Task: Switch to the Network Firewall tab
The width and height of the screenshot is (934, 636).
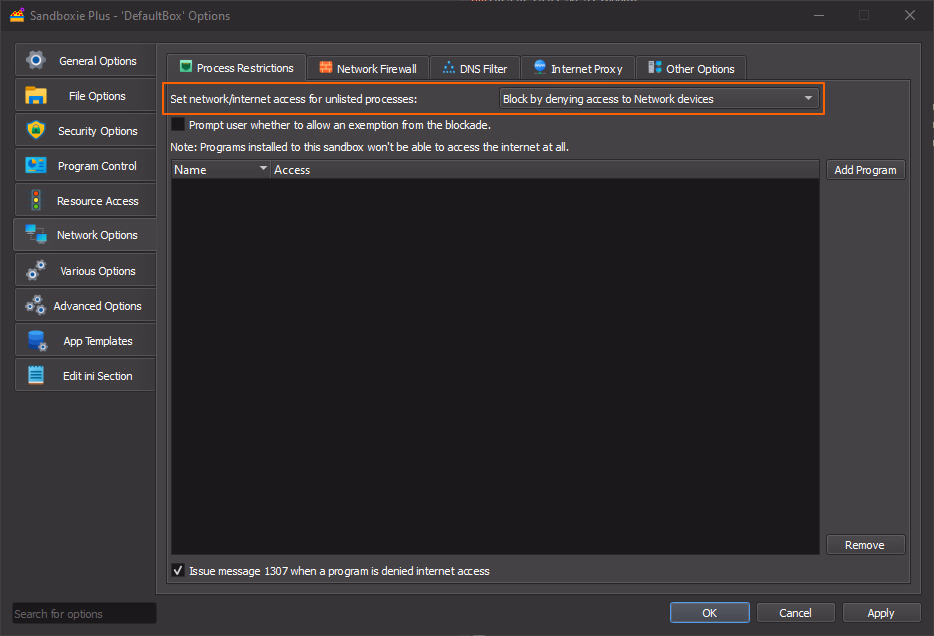Action: (367, 69)
